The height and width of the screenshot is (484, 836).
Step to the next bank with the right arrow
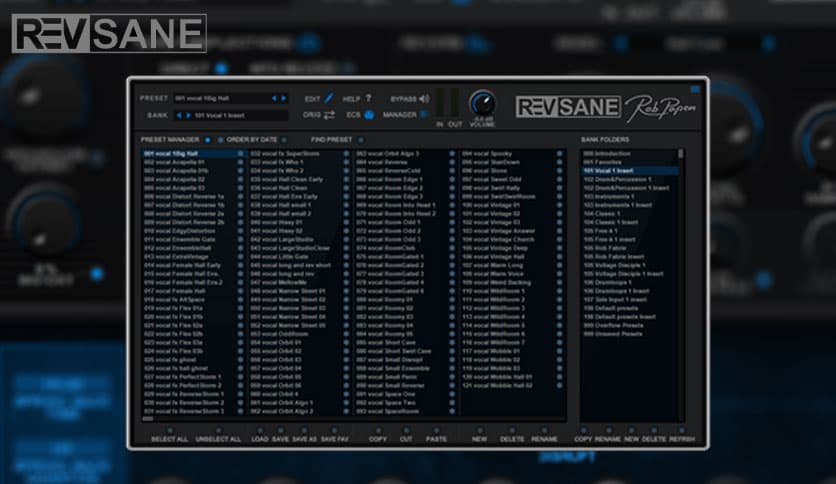[188, 115]
